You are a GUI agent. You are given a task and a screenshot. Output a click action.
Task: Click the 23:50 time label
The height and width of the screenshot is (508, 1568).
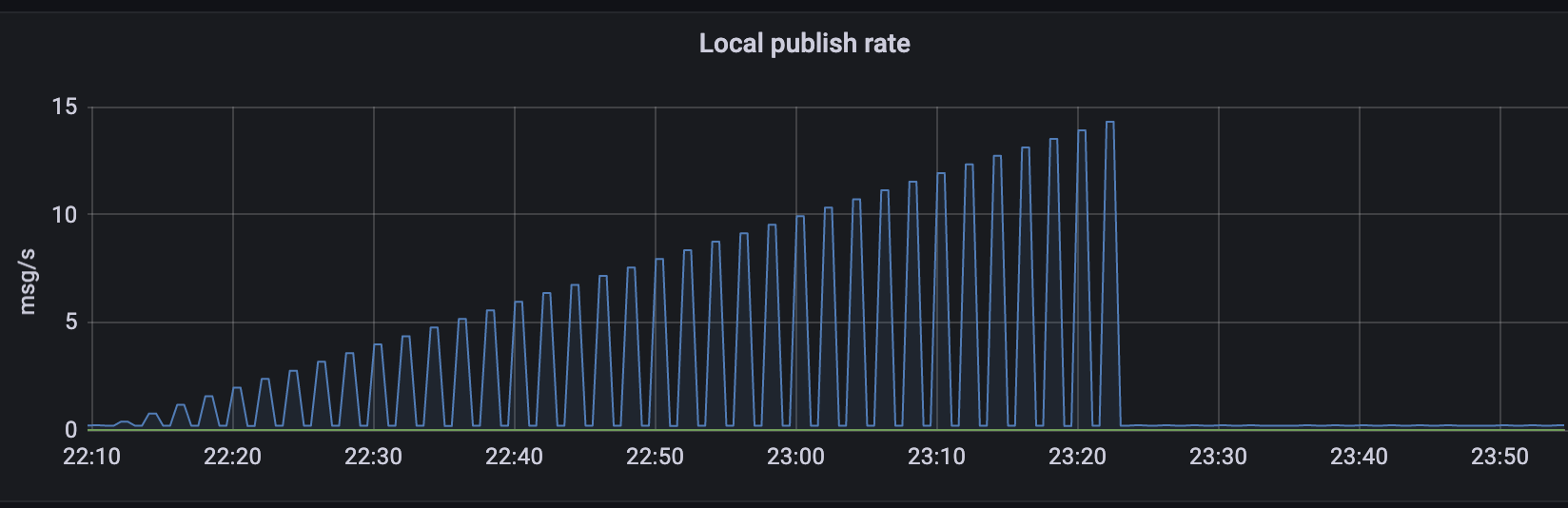point(1499,457)
